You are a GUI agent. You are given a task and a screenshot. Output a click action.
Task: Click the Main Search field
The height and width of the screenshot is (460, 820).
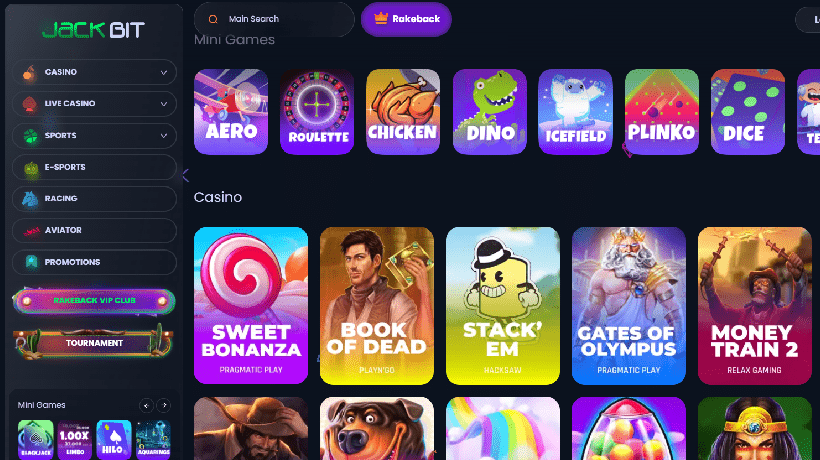click(x=274, y=19)
